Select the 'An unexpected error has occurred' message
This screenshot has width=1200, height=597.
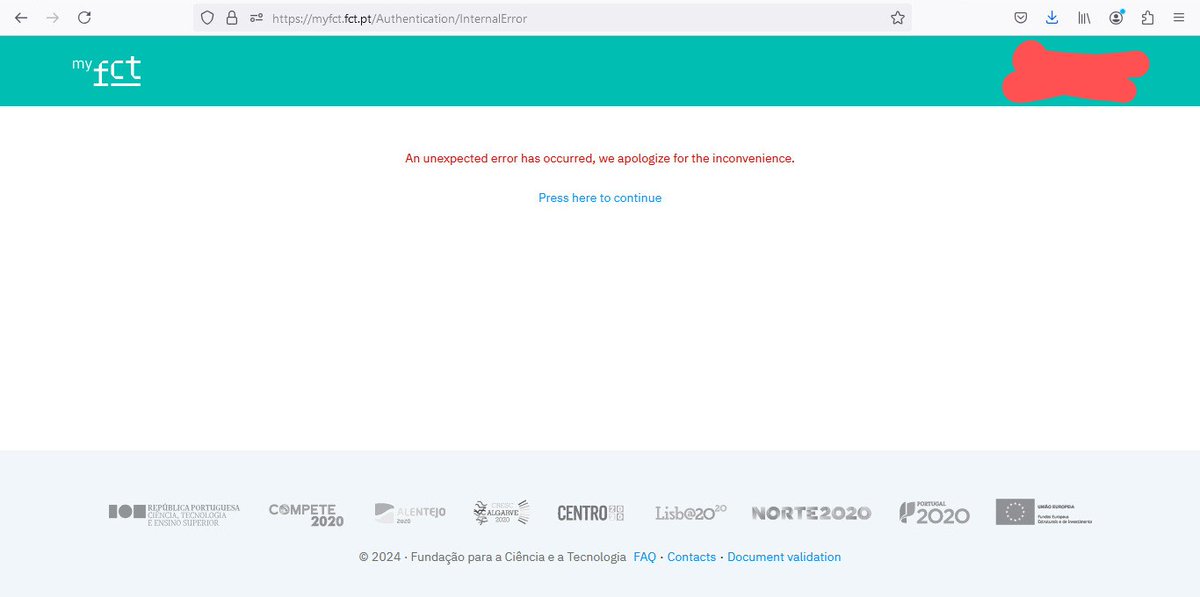(600, 158)
